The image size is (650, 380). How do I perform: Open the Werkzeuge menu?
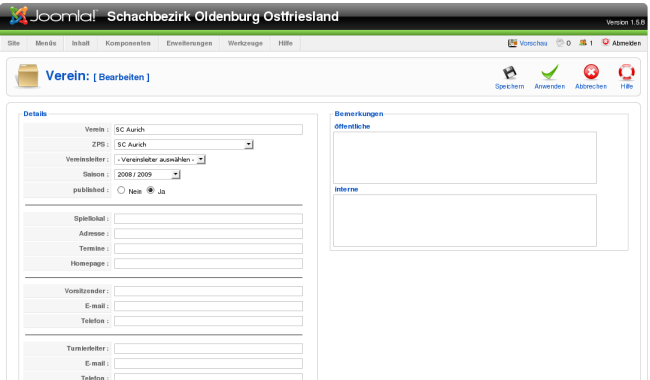pos(245,43)
